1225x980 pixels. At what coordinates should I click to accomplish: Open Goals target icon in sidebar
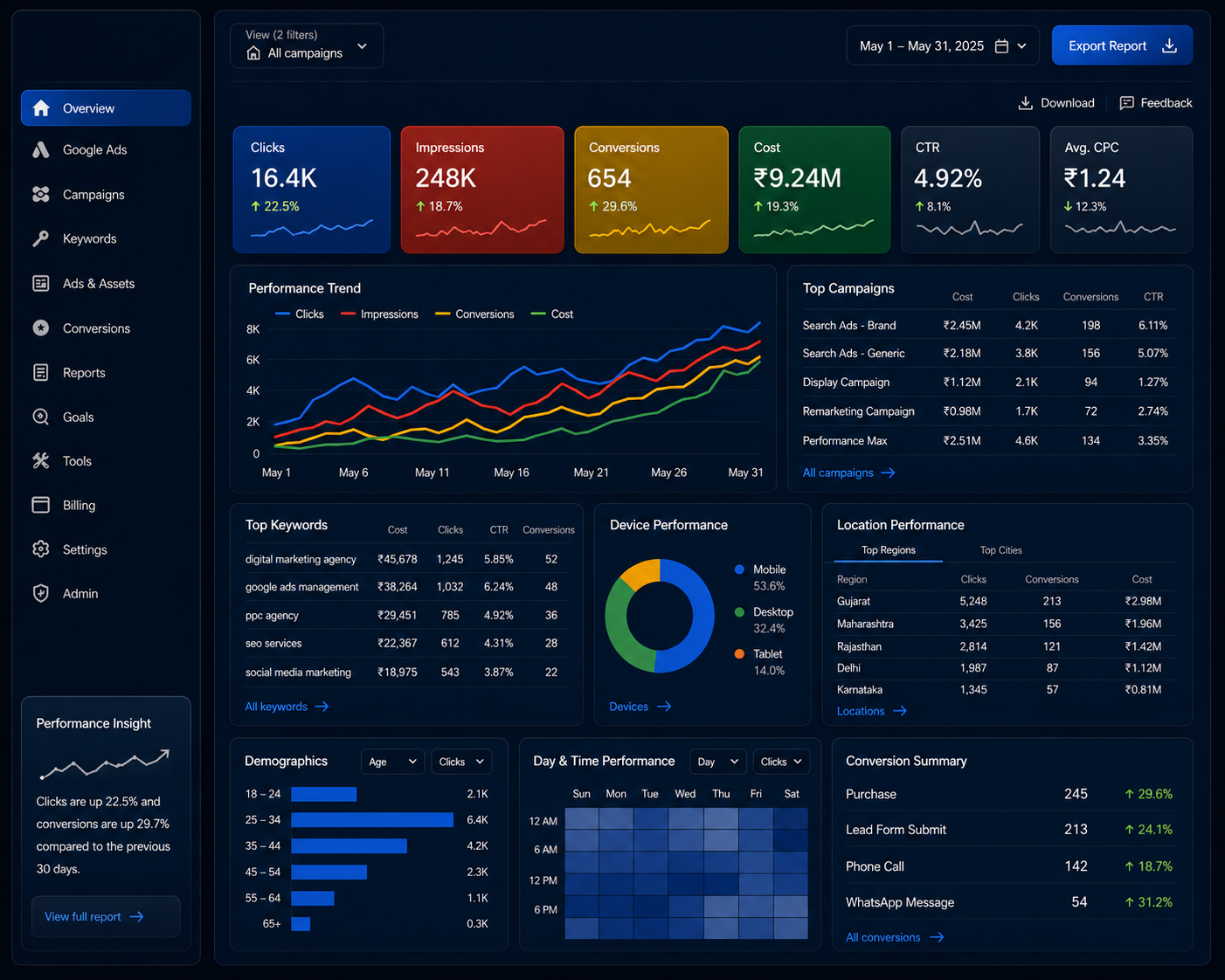41,417
